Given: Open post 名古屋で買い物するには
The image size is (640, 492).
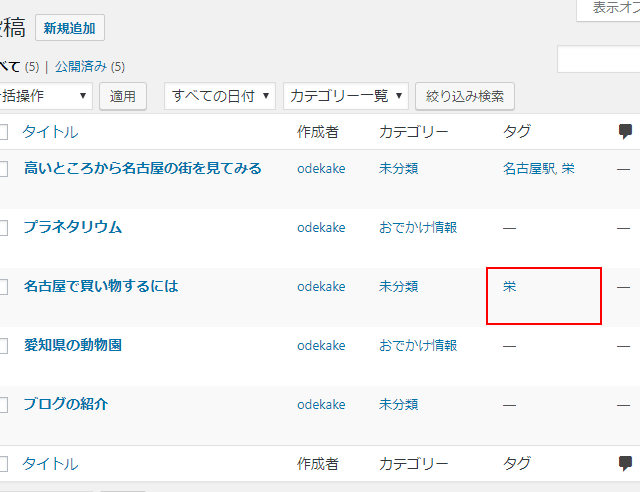Looking at the screenshot, I should point(101,286).
